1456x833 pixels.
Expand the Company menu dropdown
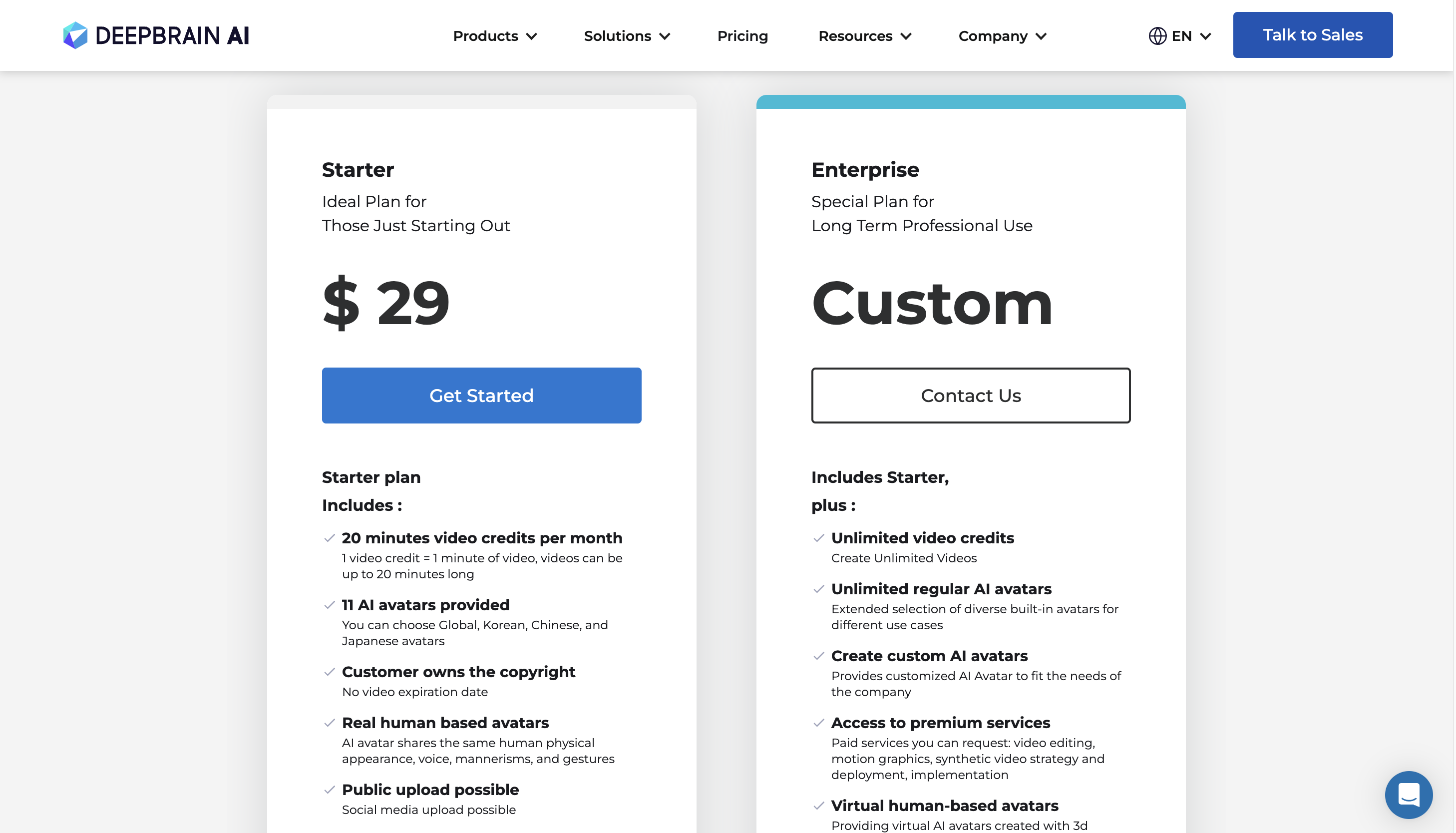pos(1002,36)
